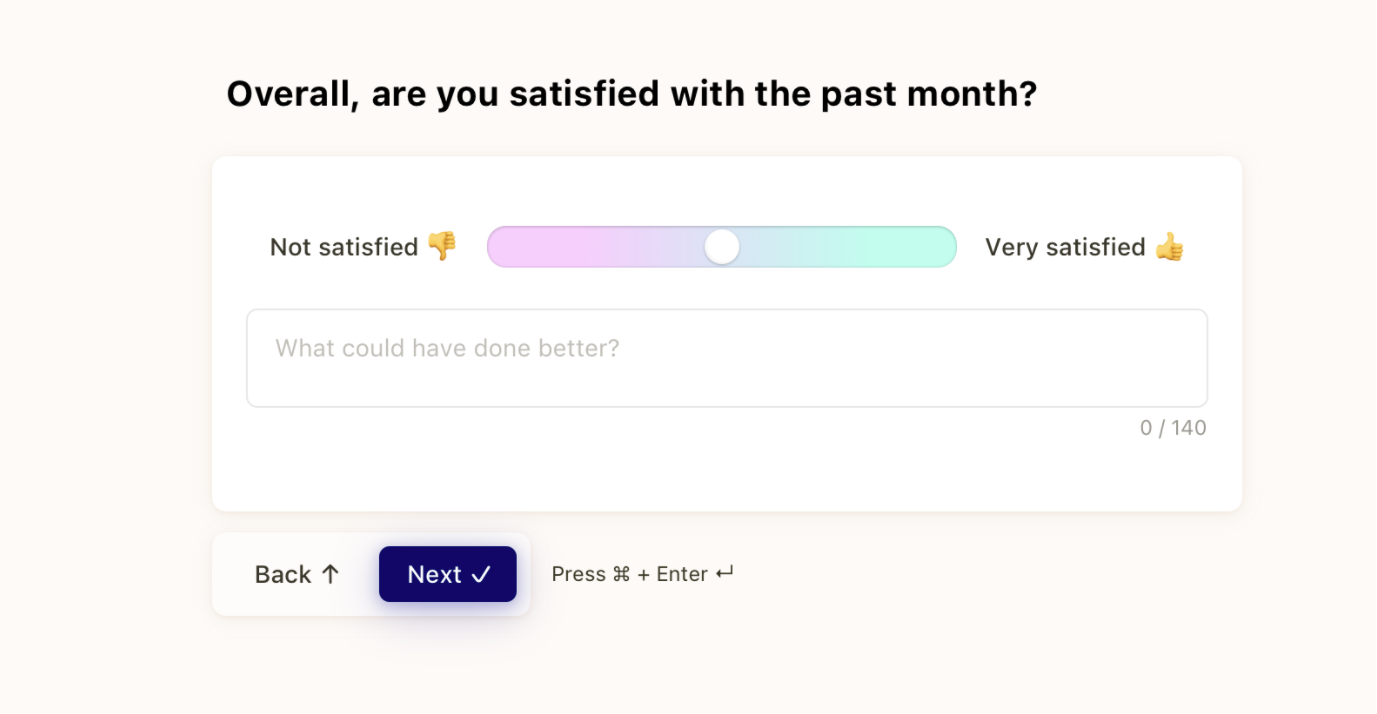Click the middle of the gradient slider track
1377x714 pixels.
(x=722, y=246)
